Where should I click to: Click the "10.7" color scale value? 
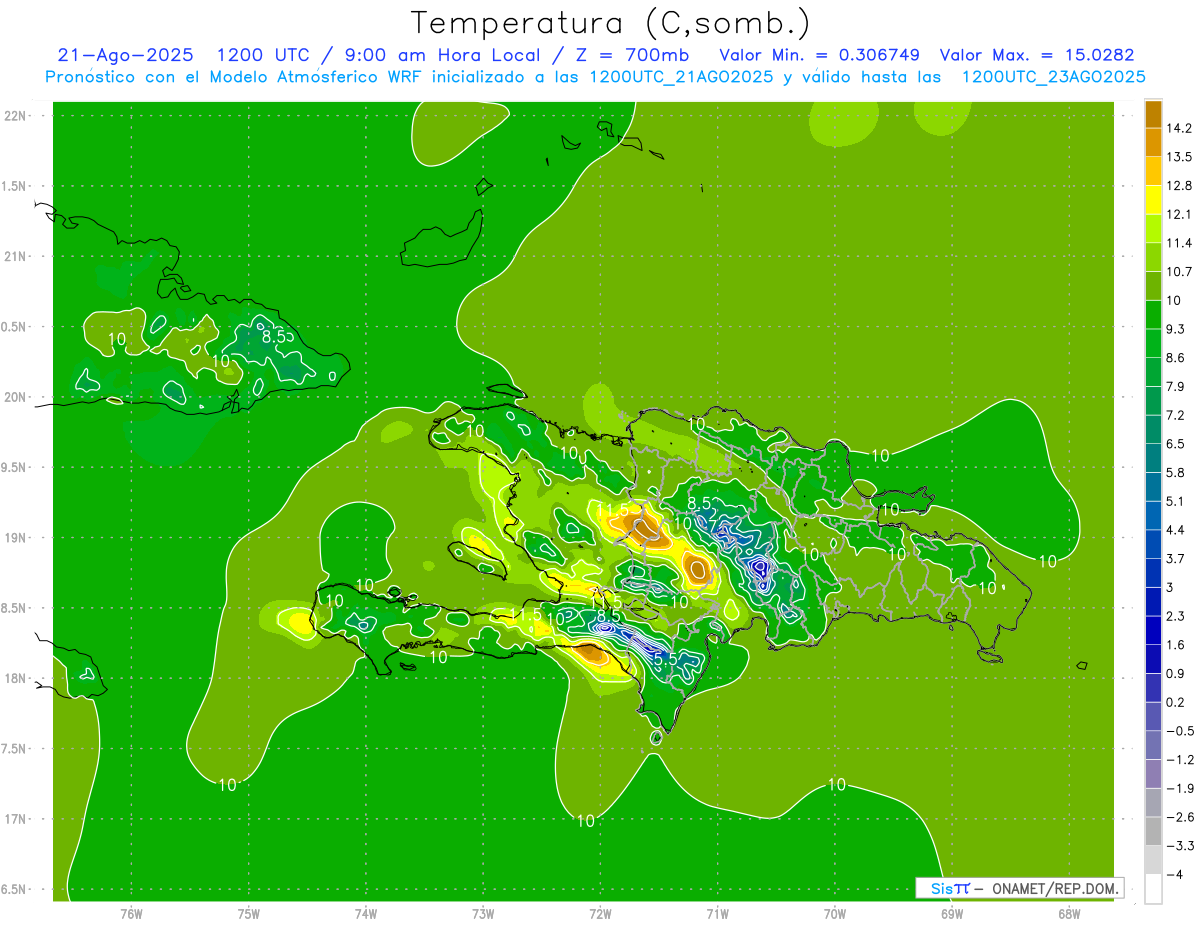pos(1179,272)
